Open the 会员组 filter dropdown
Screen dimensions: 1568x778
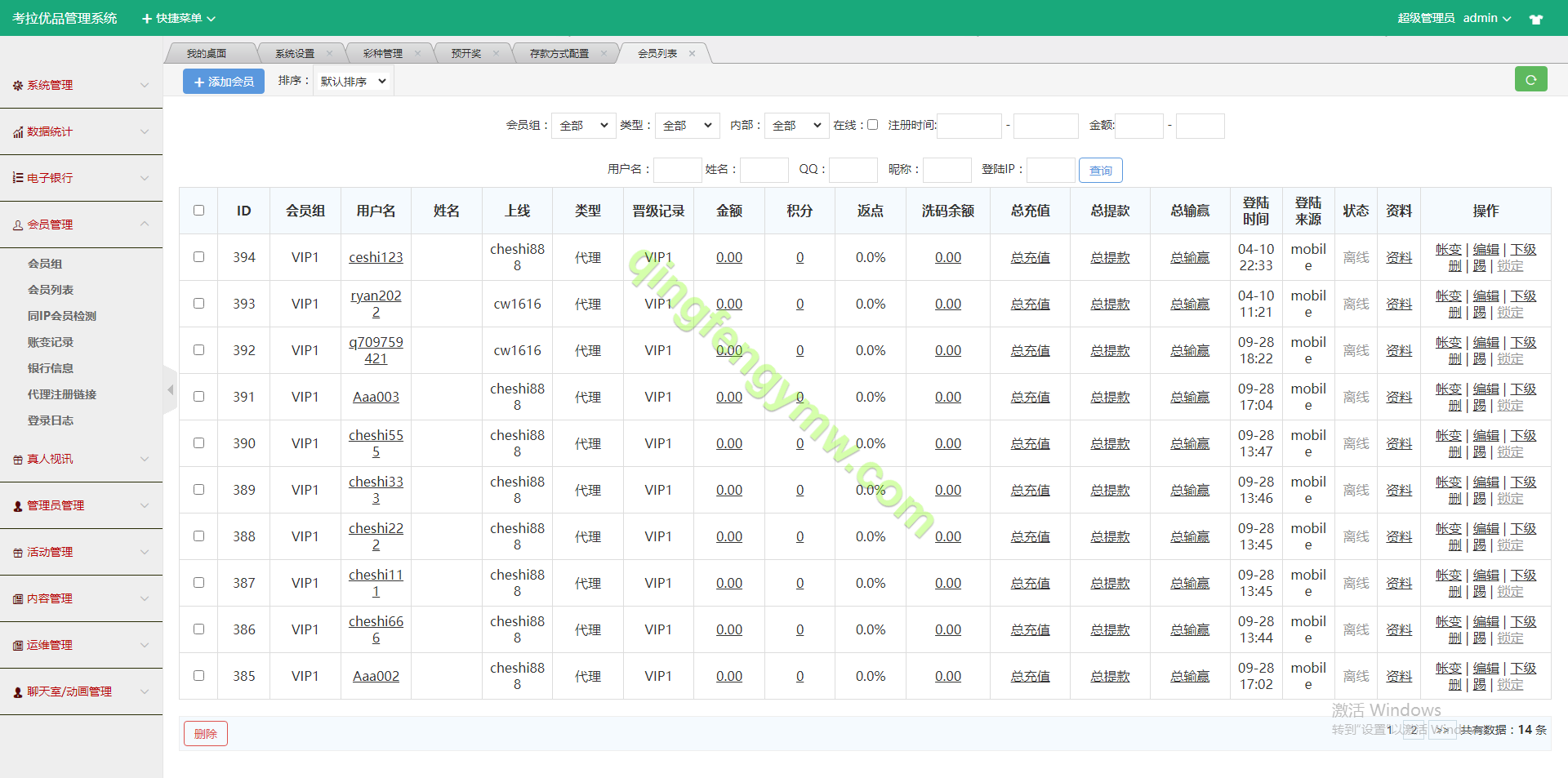(x=583, y=126)
